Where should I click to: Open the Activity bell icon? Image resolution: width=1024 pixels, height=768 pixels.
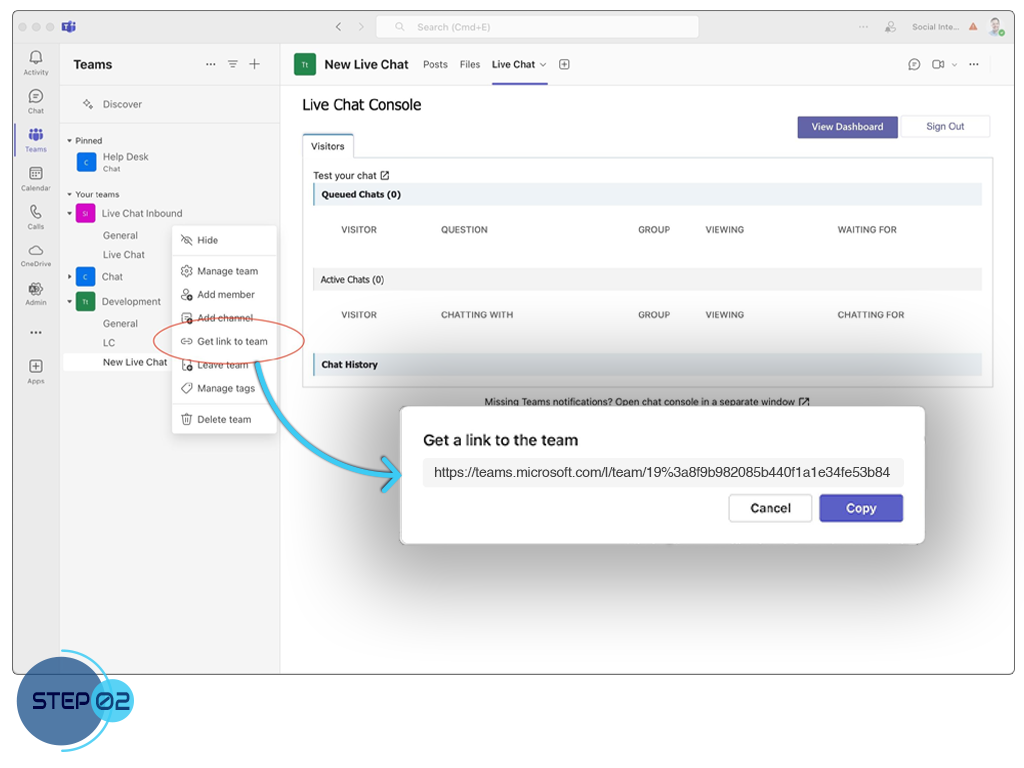(36, 58)
